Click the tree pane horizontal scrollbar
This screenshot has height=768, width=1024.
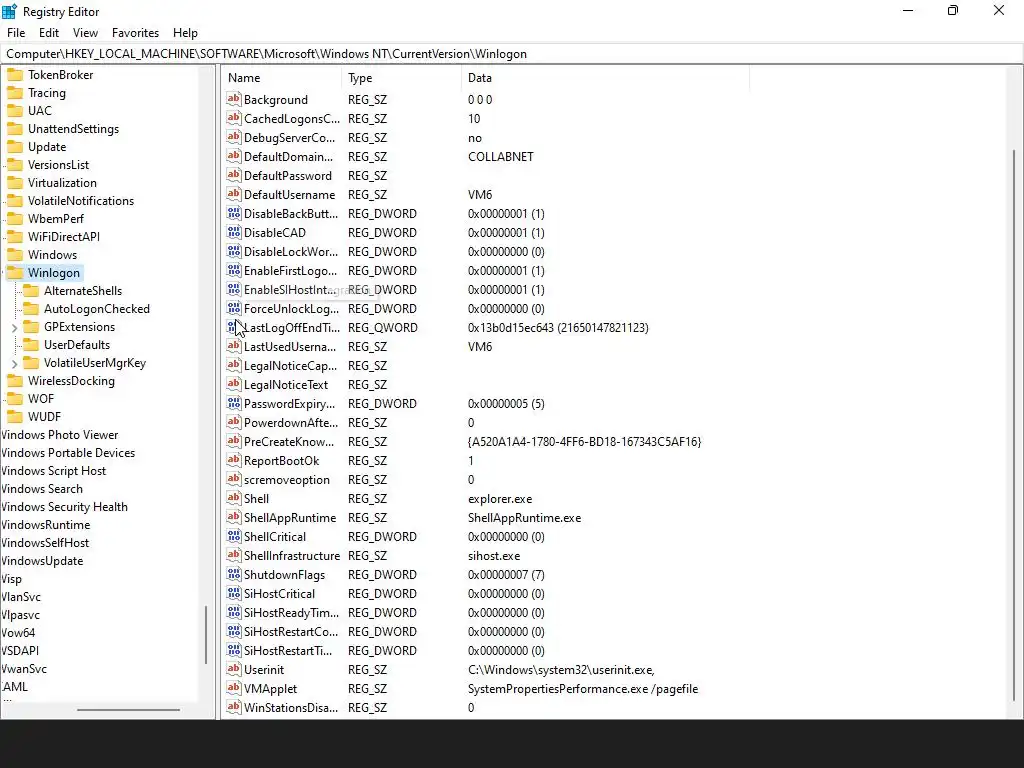click(129, 709)
